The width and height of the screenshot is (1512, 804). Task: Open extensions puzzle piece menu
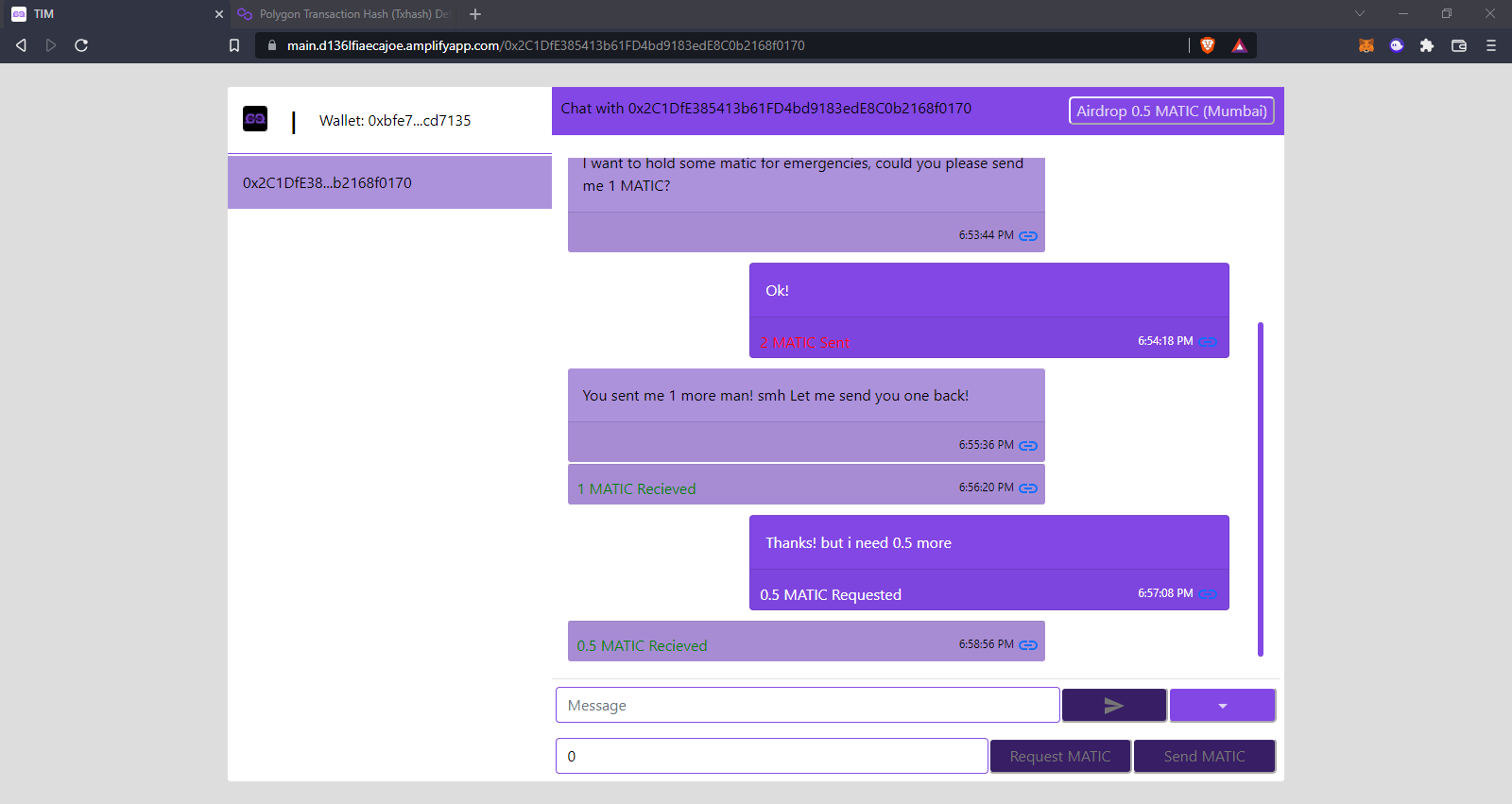1427,45
